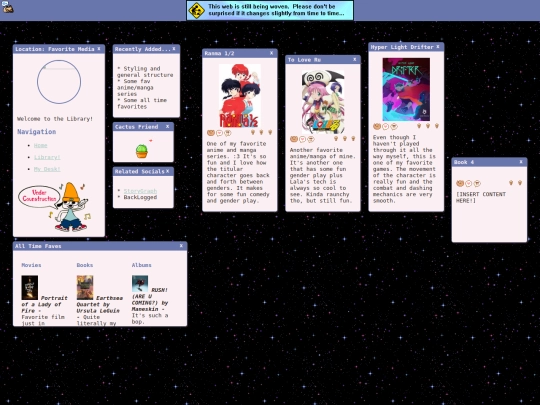Screen dimensions: 540x405
Task: Click the heart bubble icon in Hyper Light Drifter card
Action: point(386,127)
